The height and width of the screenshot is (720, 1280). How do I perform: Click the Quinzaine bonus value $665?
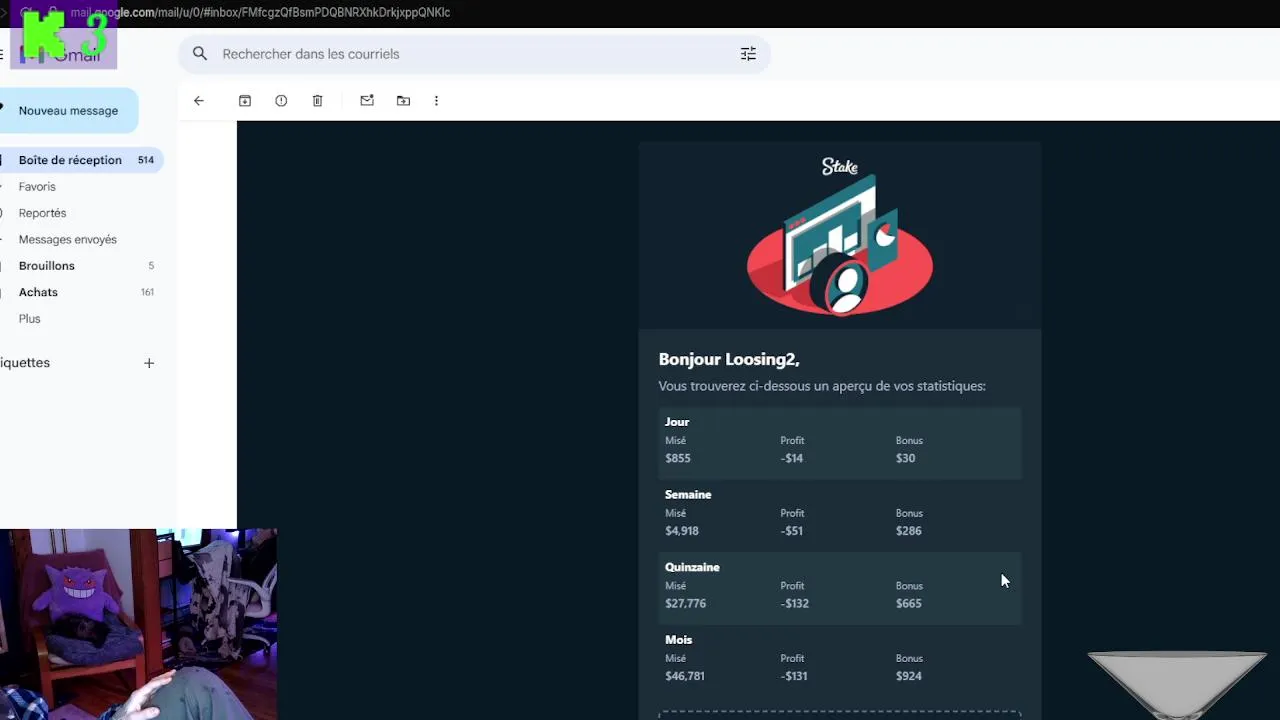point(908,604)
